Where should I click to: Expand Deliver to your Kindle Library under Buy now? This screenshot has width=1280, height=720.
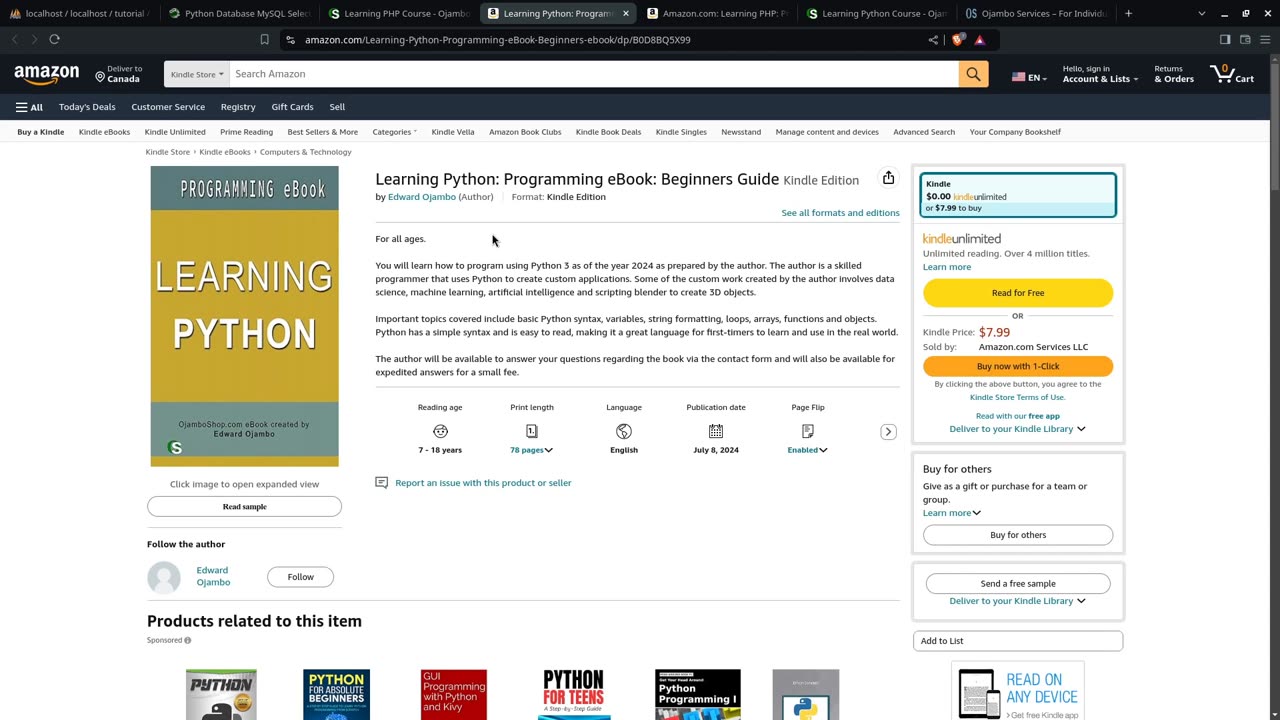(x=1017, y=429)
